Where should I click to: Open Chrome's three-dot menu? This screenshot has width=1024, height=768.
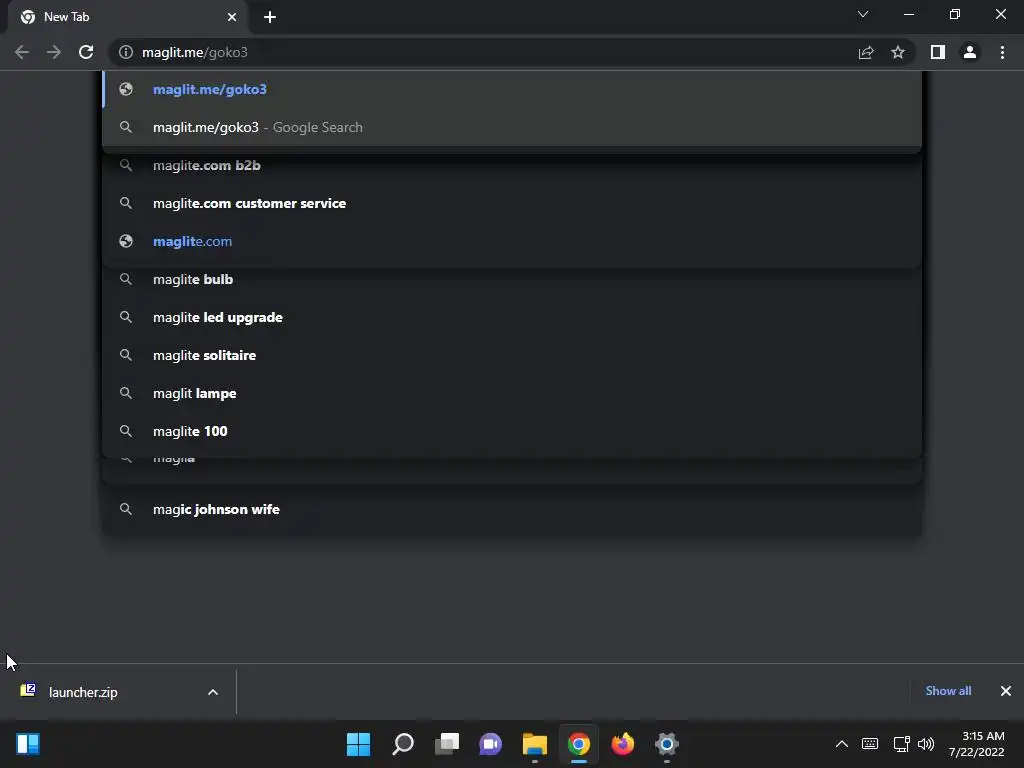pos(1002,52)
